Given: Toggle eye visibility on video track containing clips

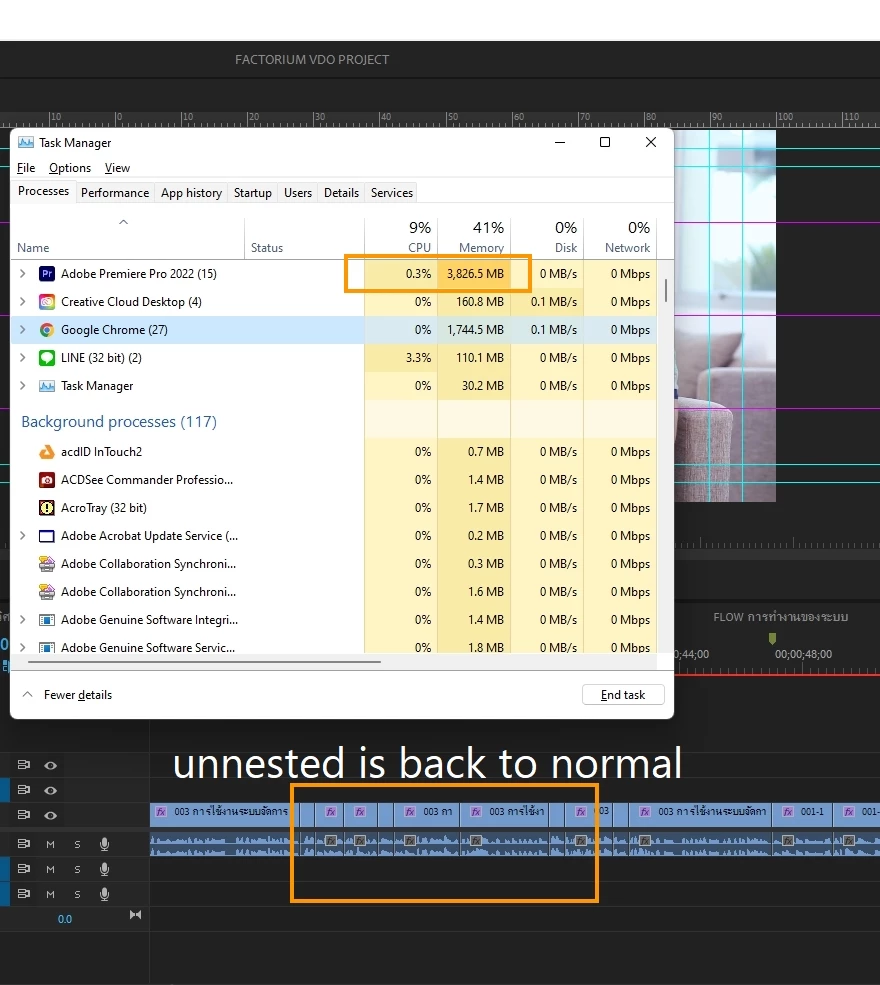Looking at the screenshot, I should coord(51,815).
